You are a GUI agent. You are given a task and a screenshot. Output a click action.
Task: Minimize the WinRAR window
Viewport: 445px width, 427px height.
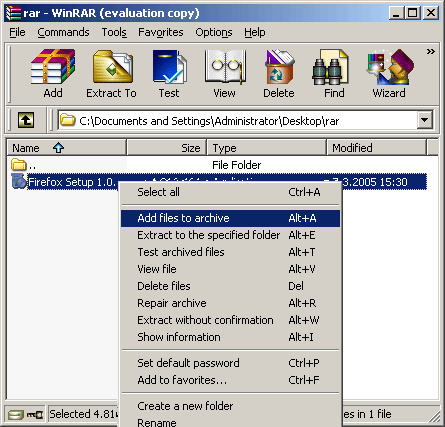click(x=396, y=13)
